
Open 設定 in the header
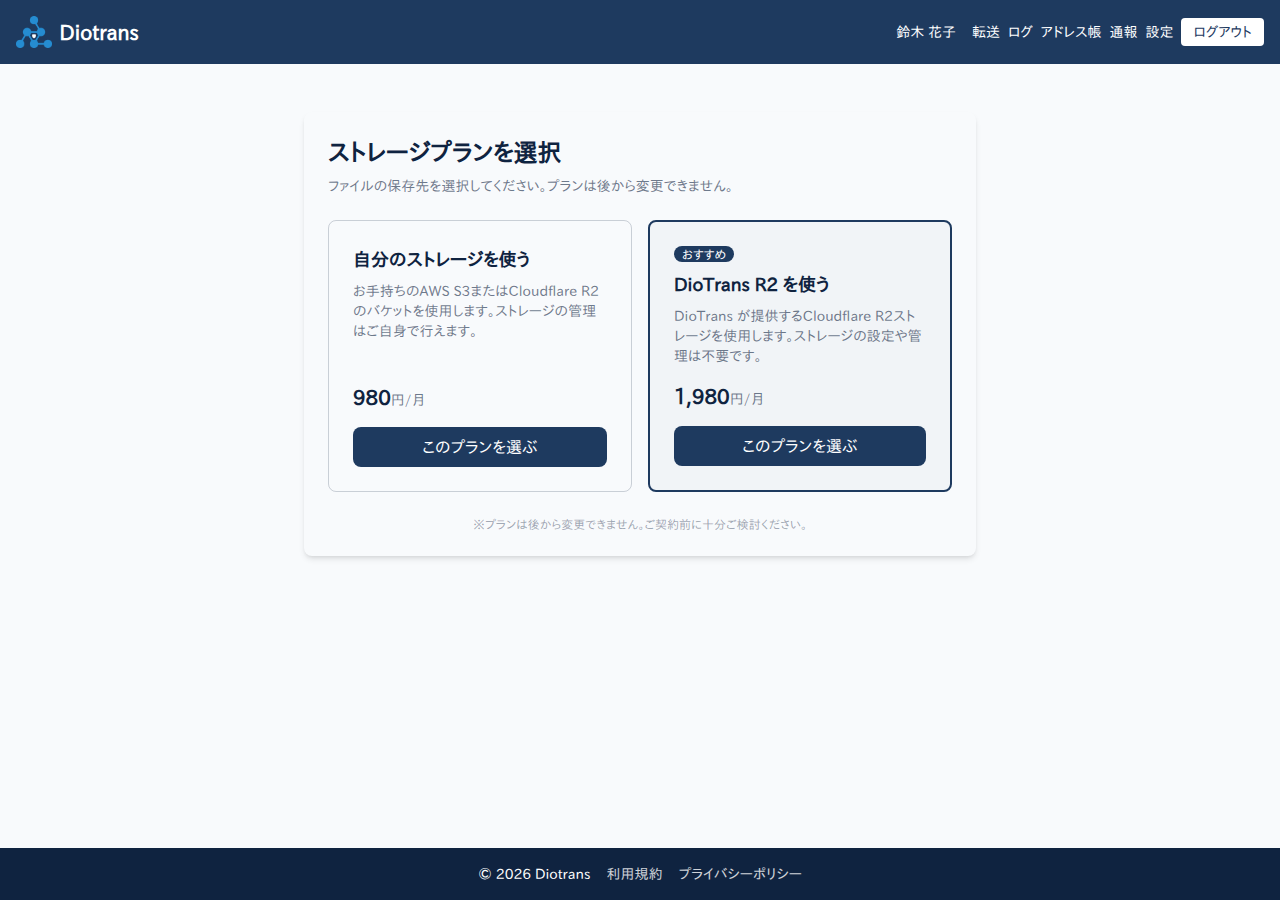1160,32
